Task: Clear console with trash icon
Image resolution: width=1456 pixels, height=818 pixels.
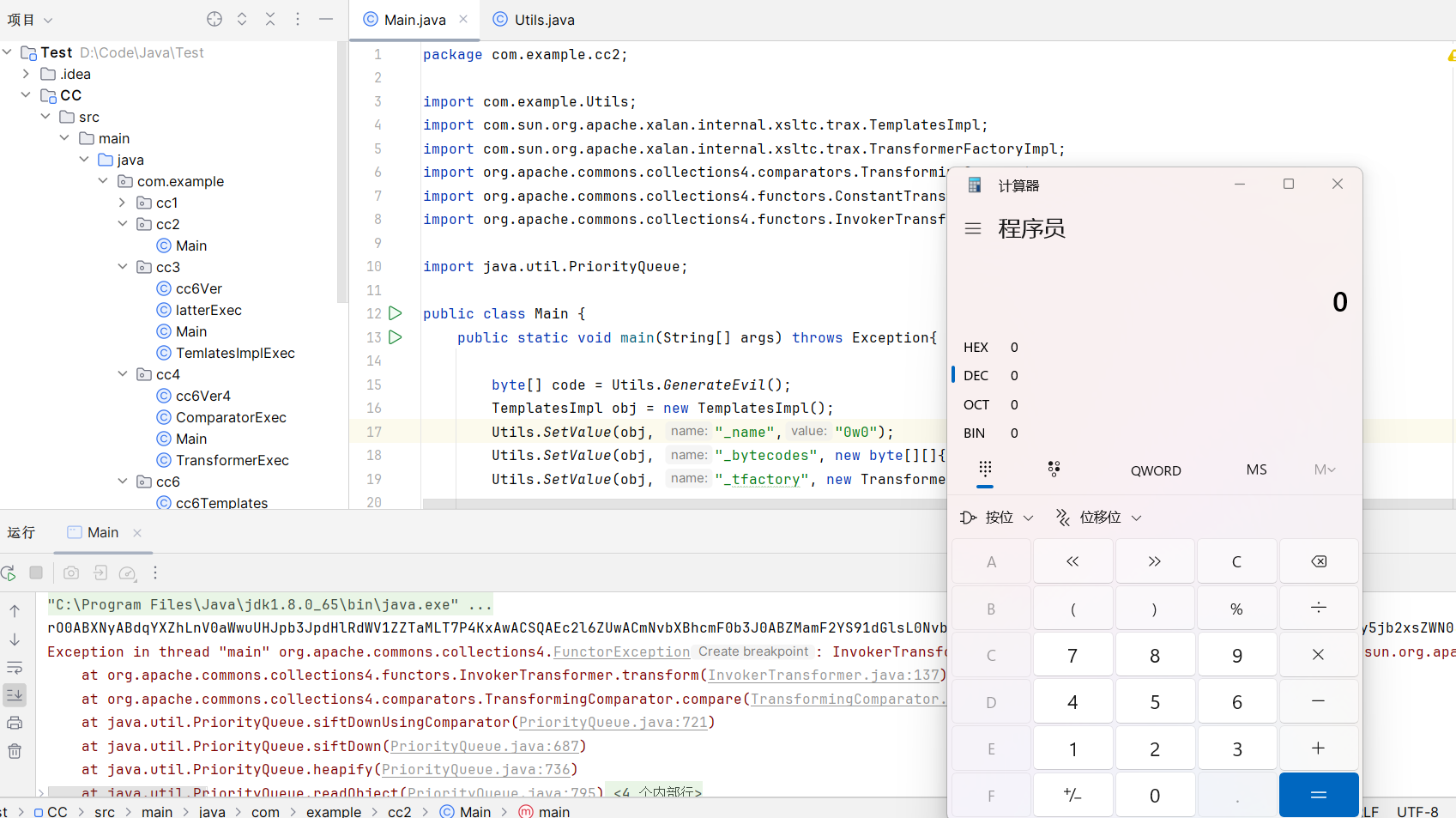Action: point(15,751)
